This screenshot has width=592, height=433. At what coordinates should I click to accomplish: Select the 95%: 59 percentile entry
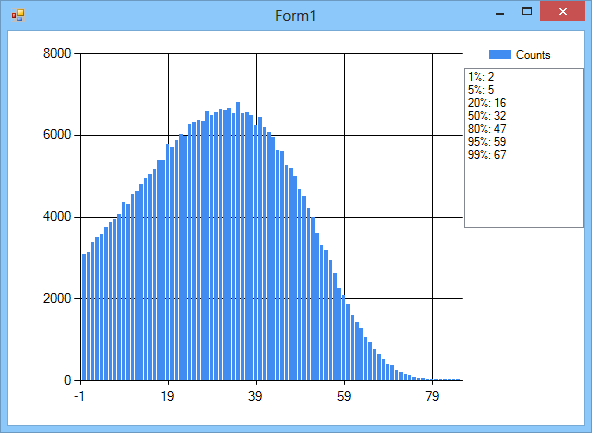pyautogui.click(x=487, y=142)
